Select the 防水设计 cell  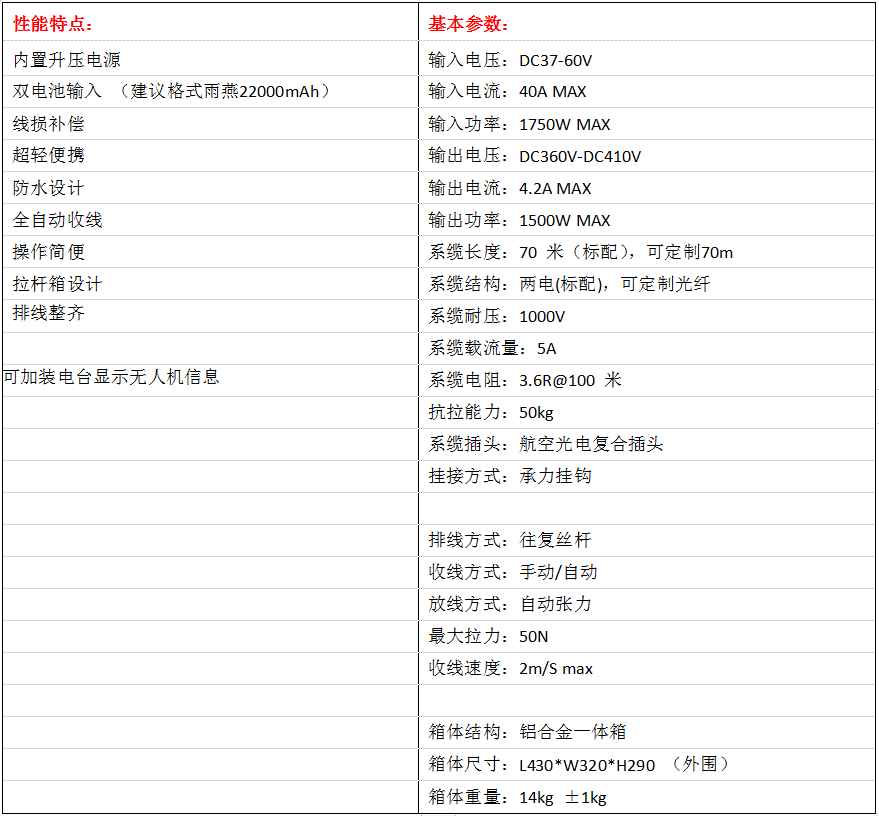[210, 188]
